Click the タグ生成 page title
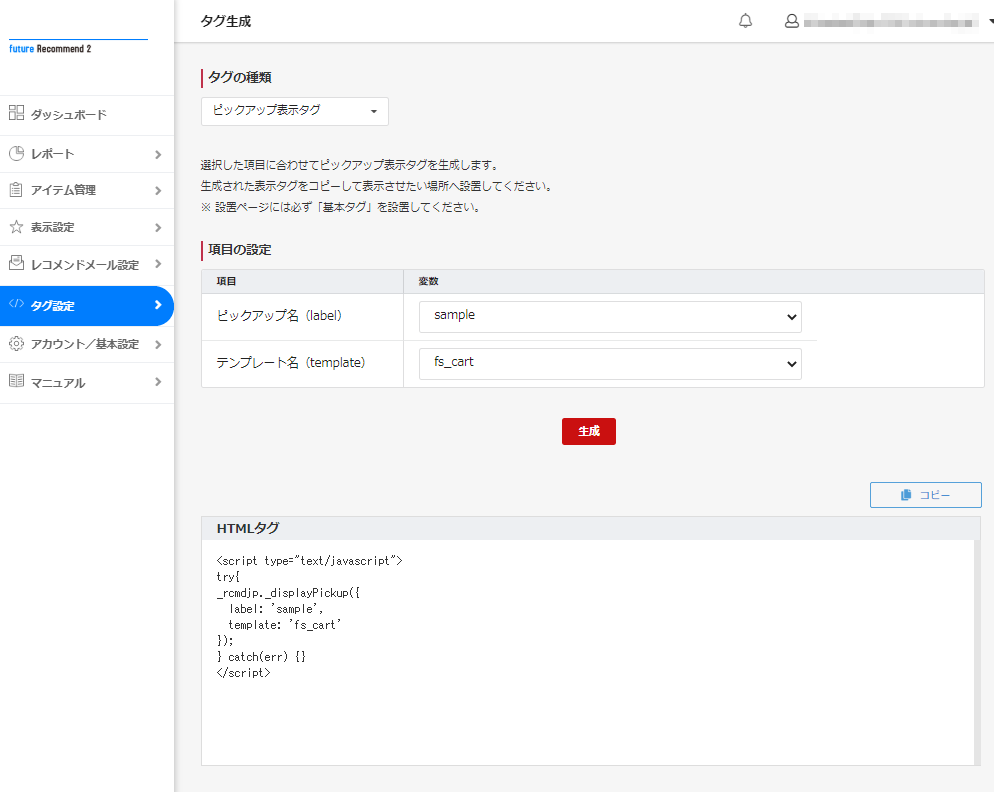Viewport: 994px width, 792px height. (x=226, y=21)
